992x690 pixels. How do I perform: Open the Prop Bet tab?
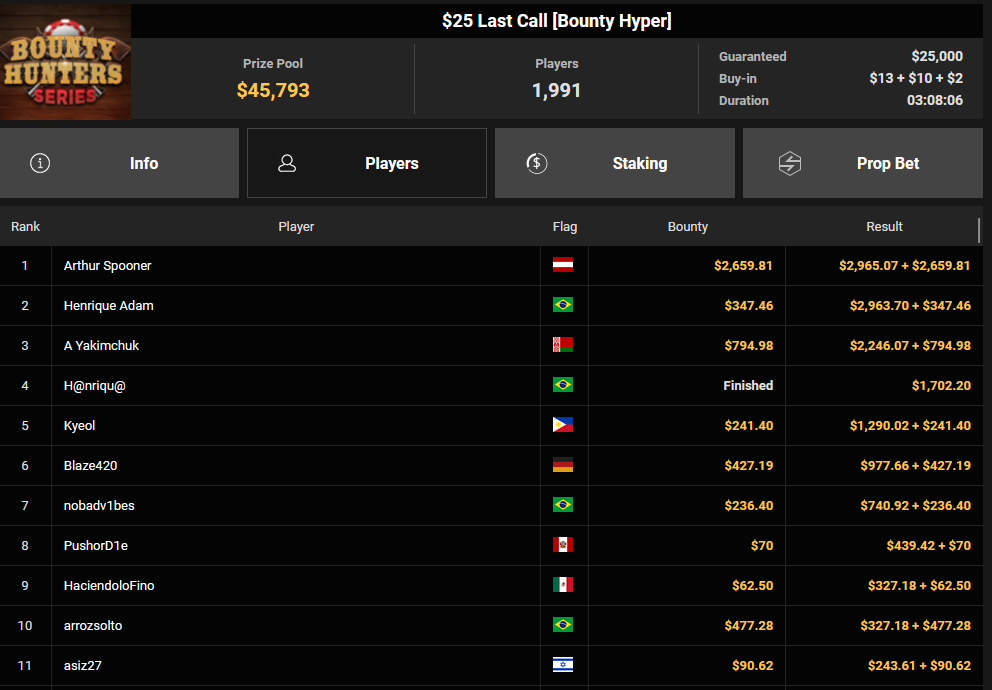(x=862, y=163)
